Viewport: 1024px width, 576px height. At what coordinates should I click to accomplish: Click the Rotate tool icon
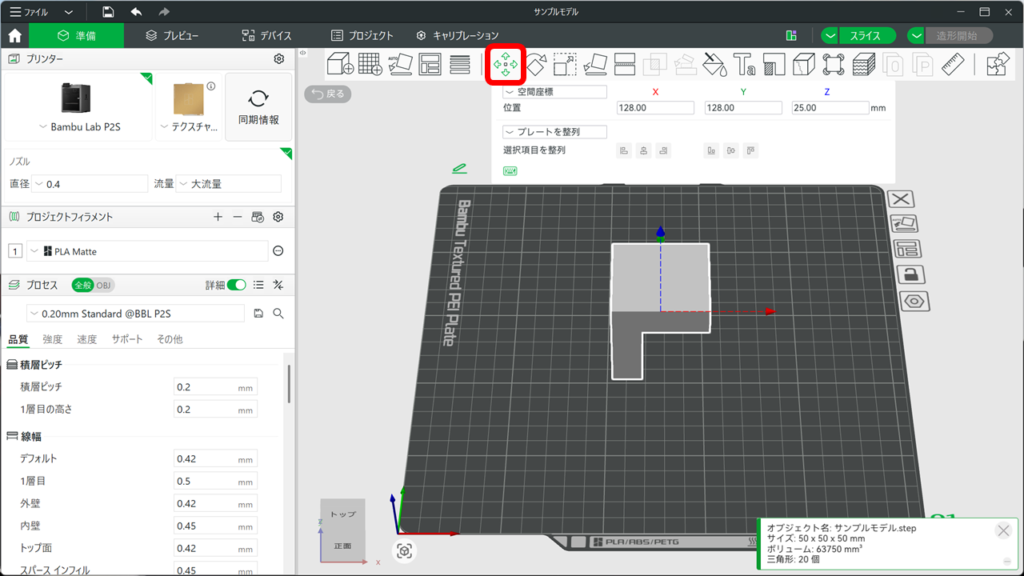[535, 65]
